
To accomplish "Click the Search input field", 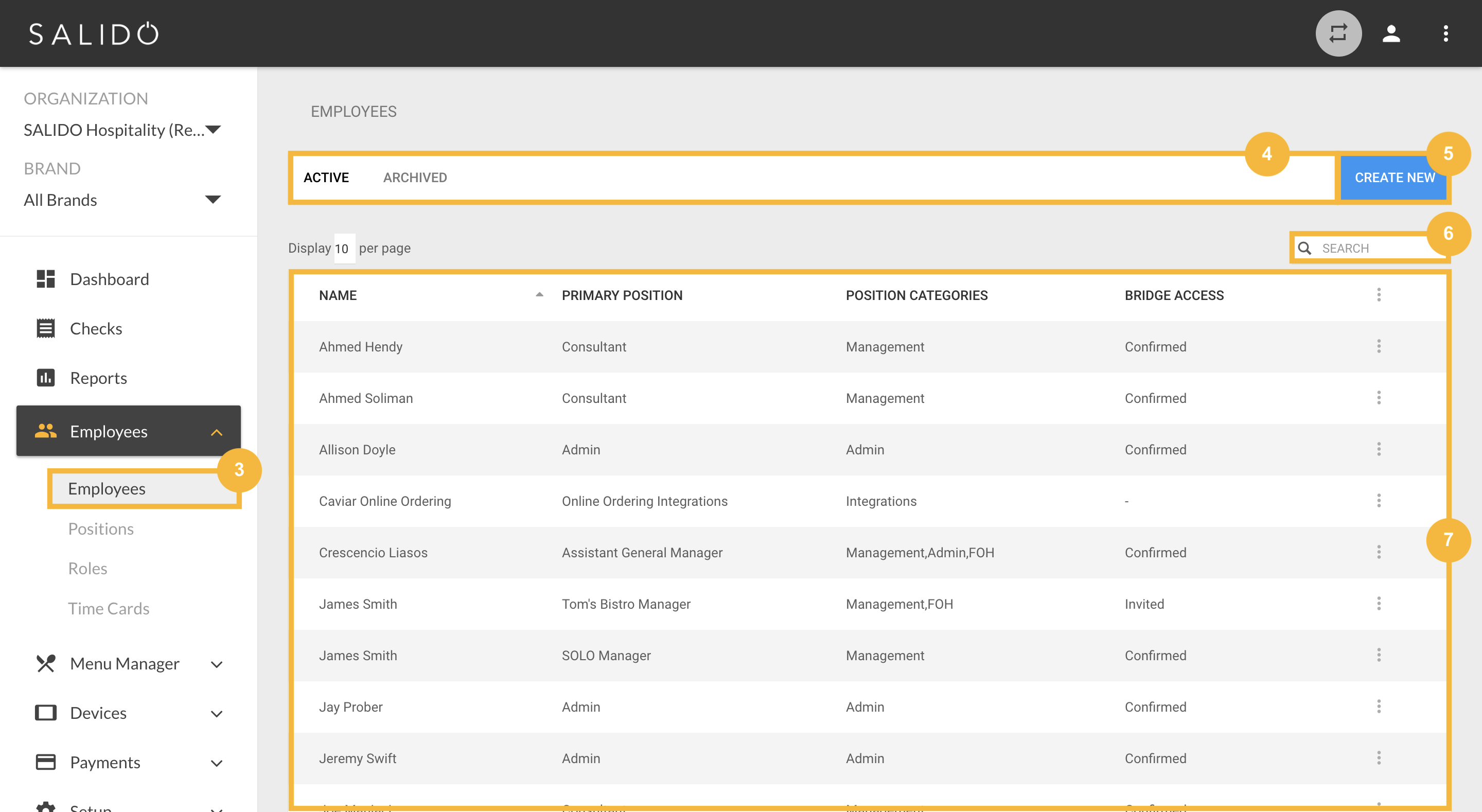I will [x=1369, y=248].
